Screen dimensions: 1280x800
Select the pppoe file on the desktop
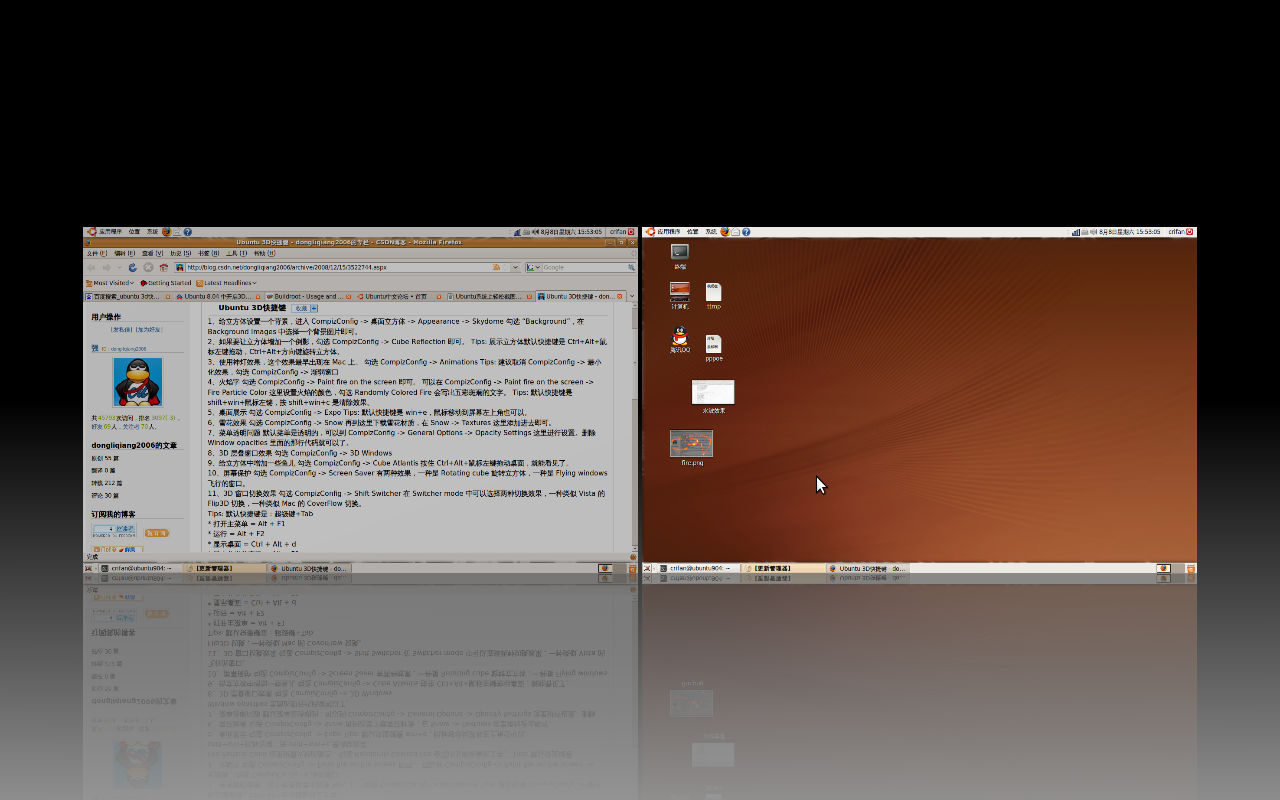(713, 348)
